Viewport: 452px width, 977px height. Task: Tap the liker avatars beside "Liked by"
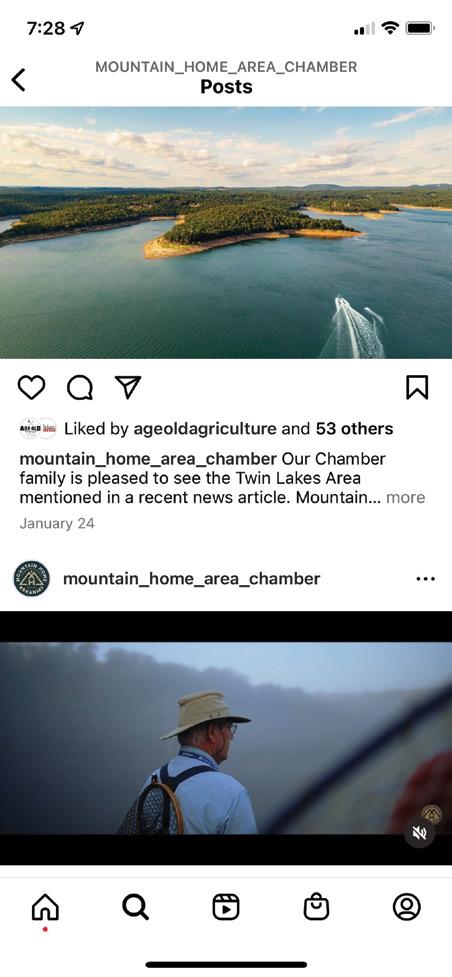38,429
